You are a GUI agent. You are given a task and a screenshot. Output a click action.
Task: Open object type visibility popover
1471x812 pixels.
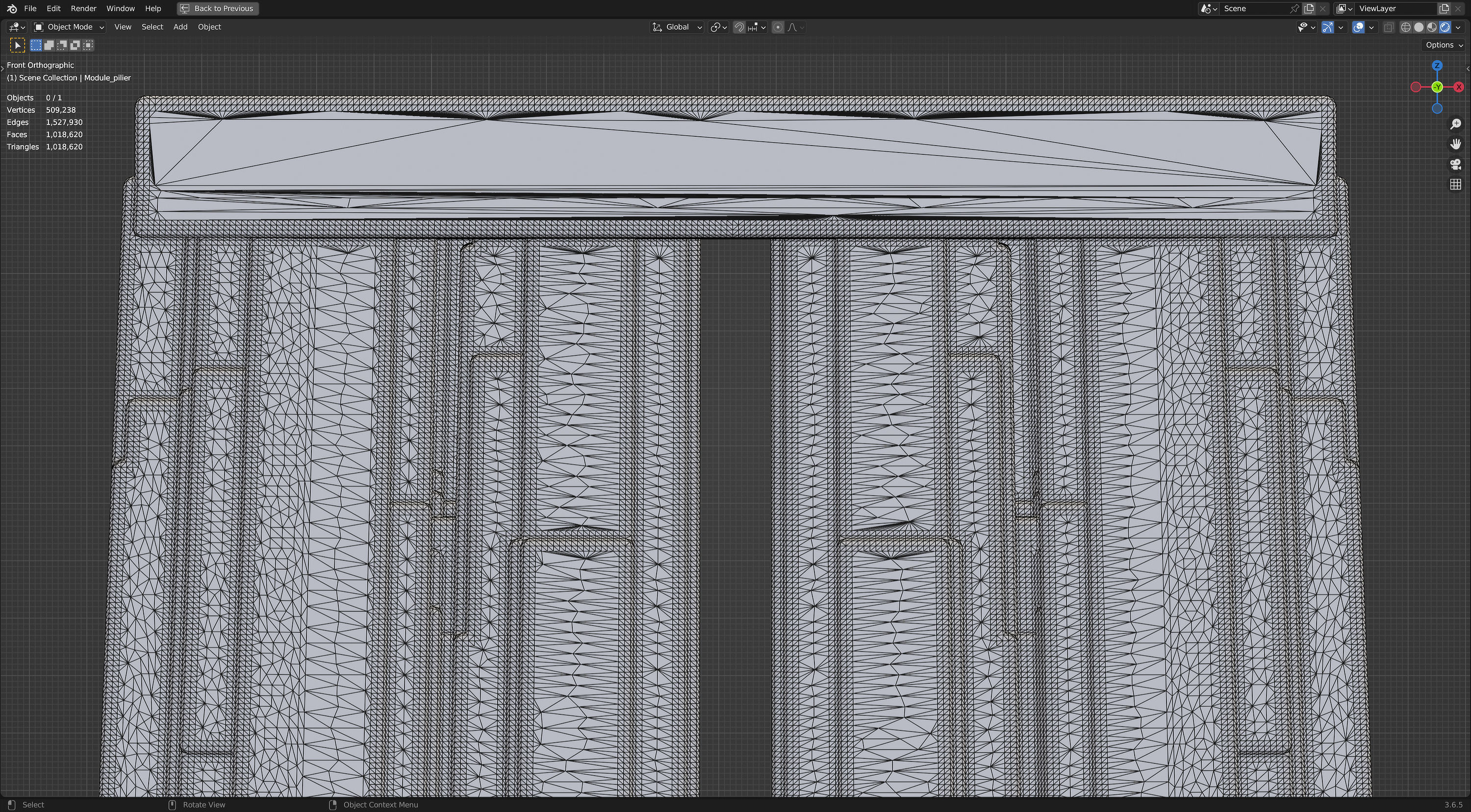point(1306,27)
